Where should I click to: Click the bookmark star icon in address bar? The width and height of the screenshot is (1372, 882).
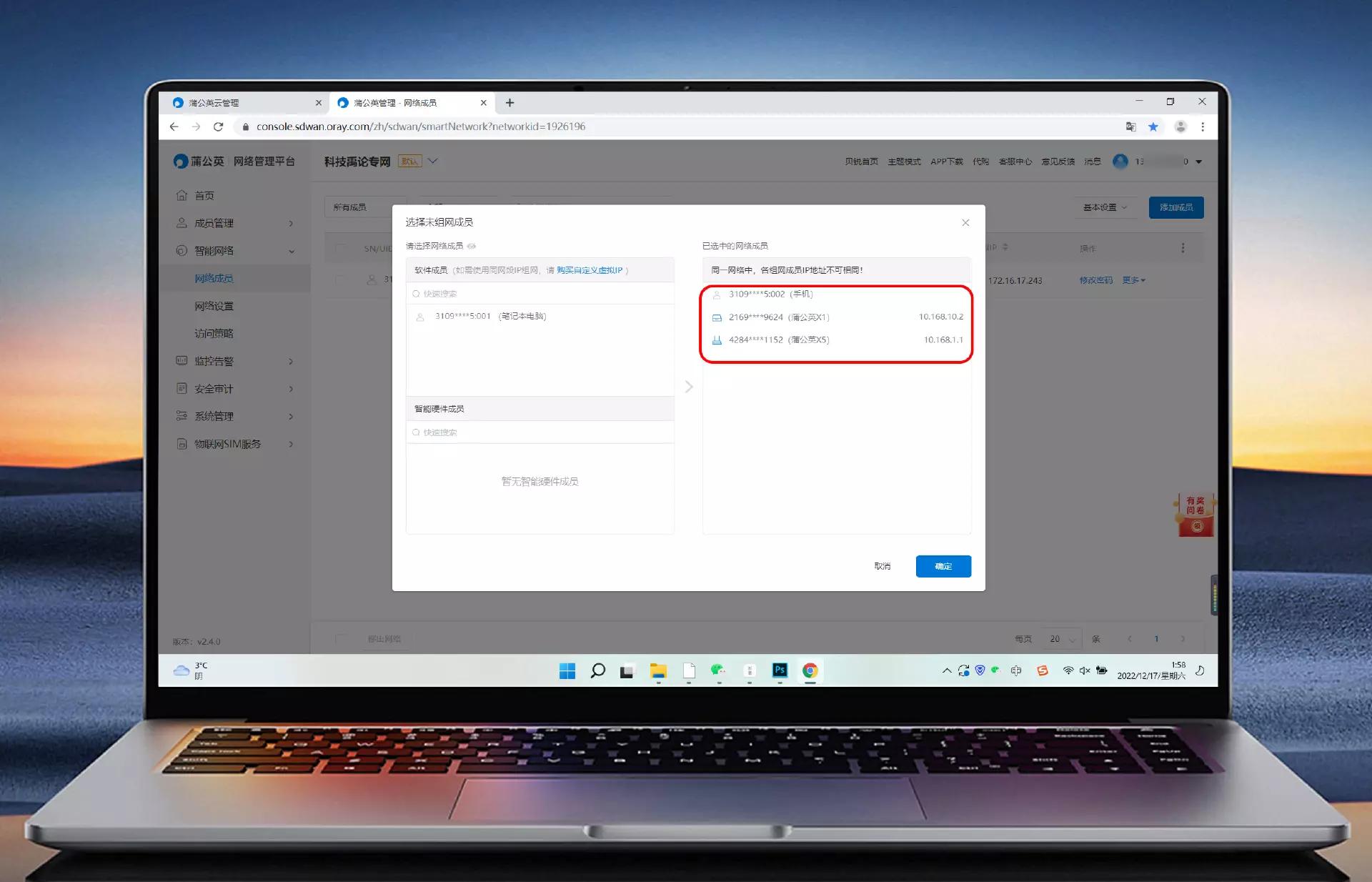pos(1153,127)
